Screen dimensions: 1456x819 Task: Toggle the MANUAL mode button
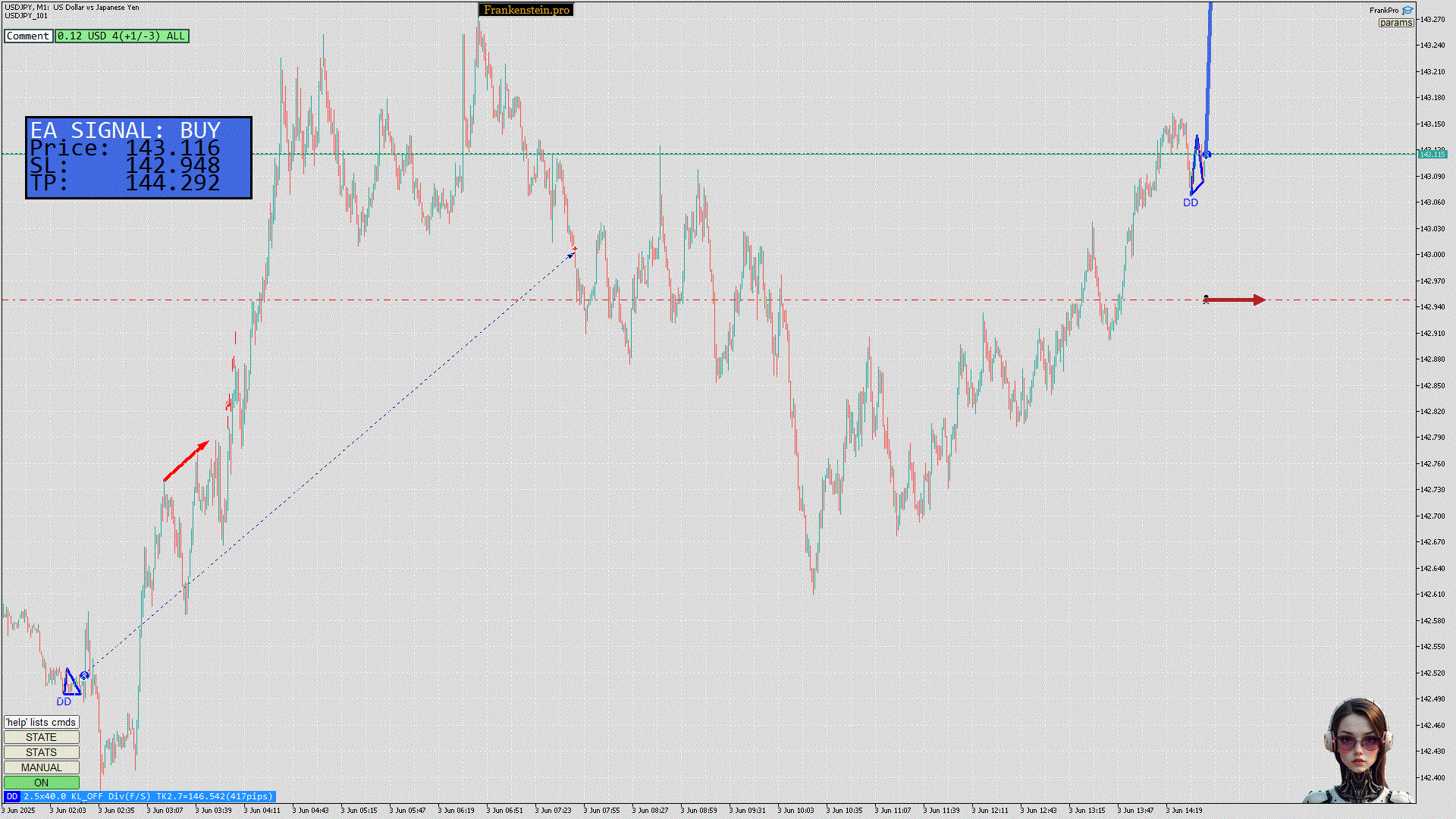click(41, 767)
